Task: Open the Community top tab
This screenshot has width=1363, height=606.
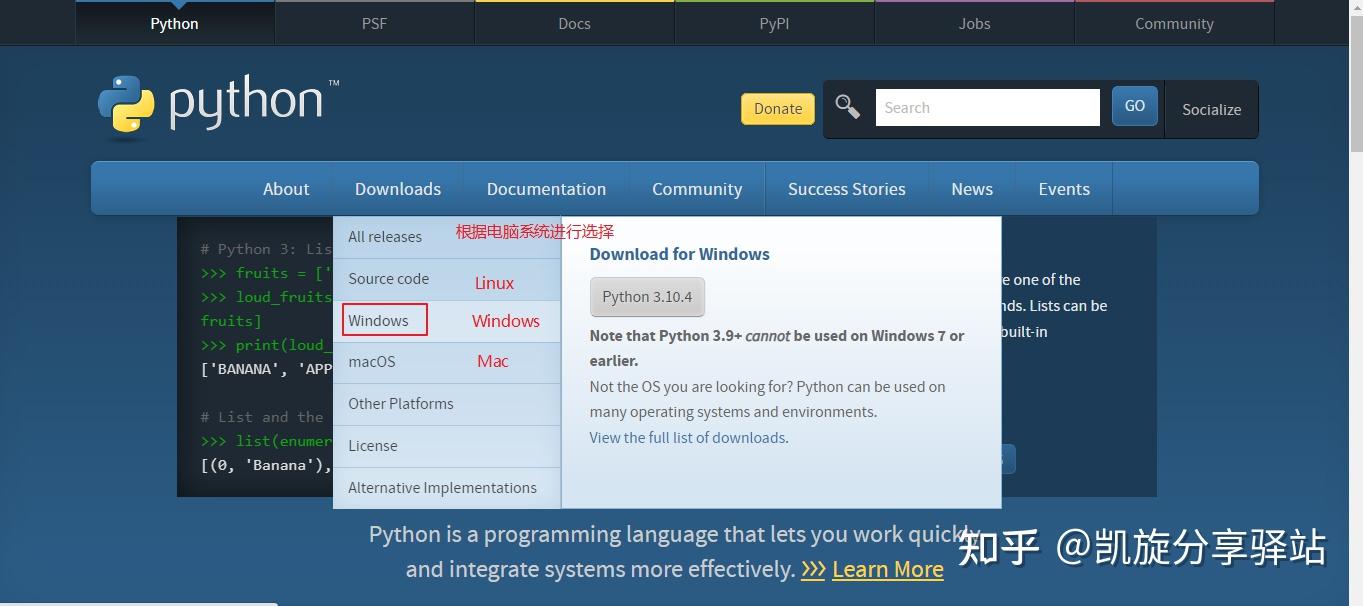Action: (1174, 23)
